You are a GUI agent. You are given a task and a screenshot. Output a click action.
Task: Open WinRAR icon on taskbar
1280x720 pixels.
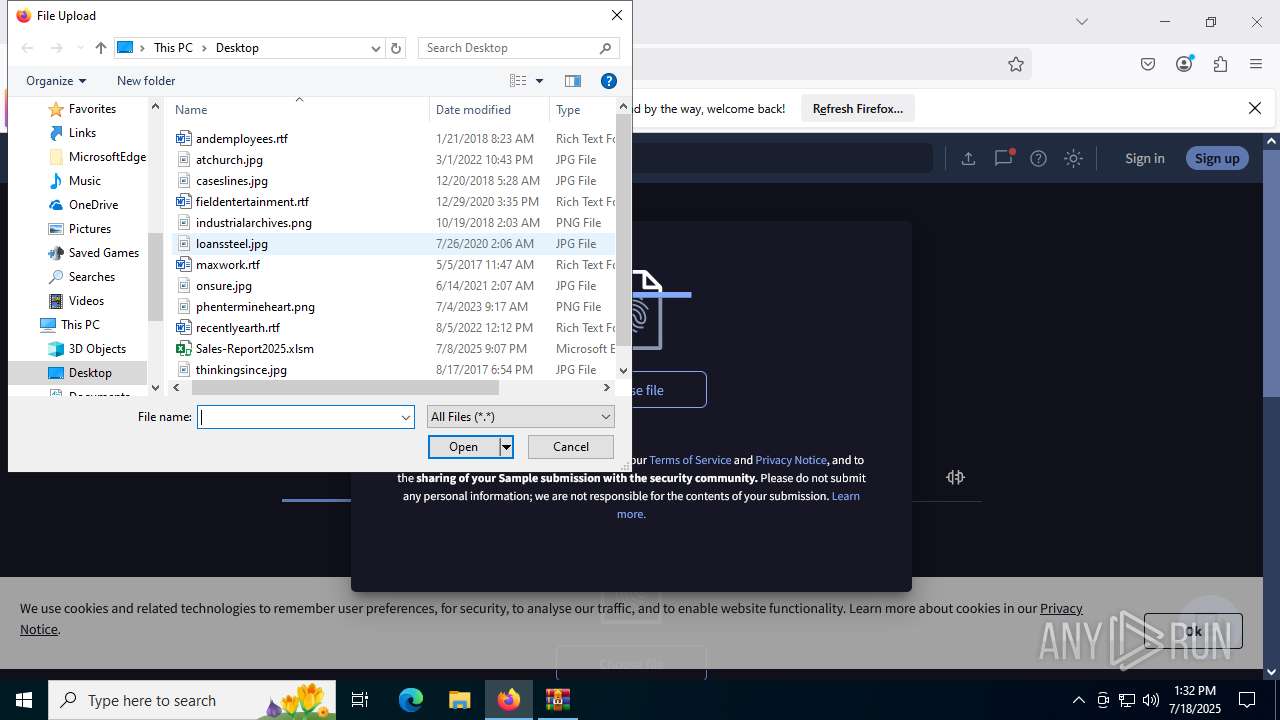tap(557, 700)
